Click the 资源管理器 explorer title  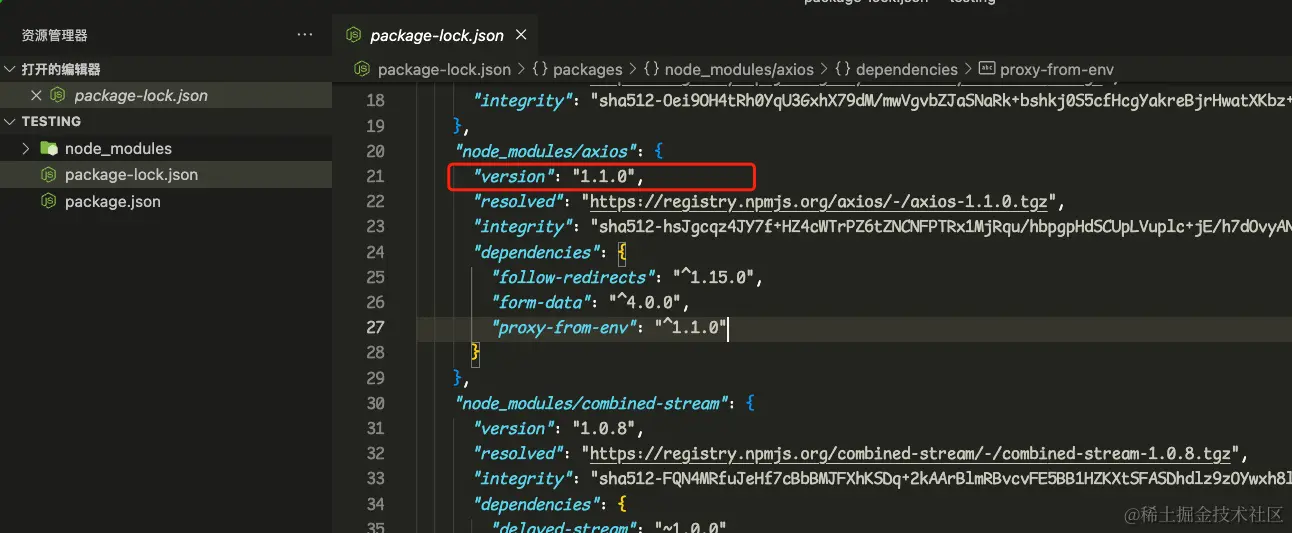tap(55, 35)
